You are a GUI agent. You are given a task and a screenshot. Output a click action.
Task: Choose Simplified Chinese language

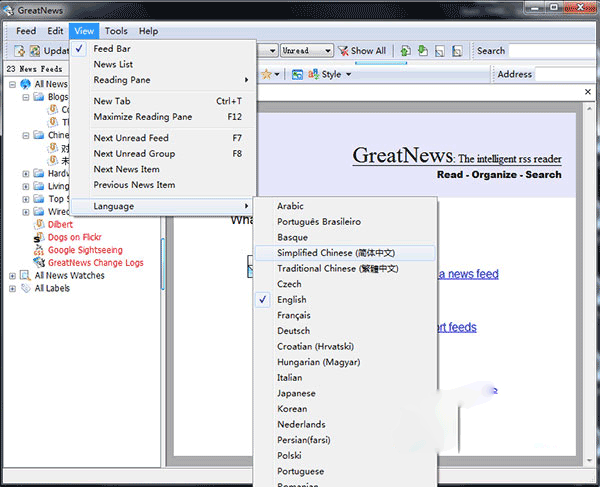tap(337, 253)
